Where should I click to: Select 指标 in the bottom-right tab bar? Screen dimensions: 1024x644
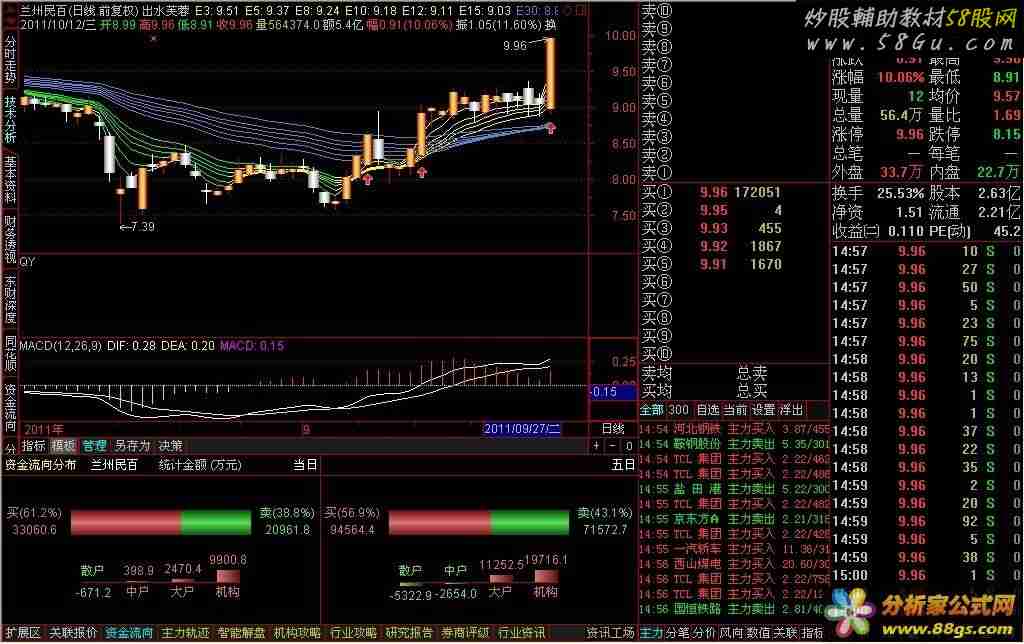(x=812, y=633)
